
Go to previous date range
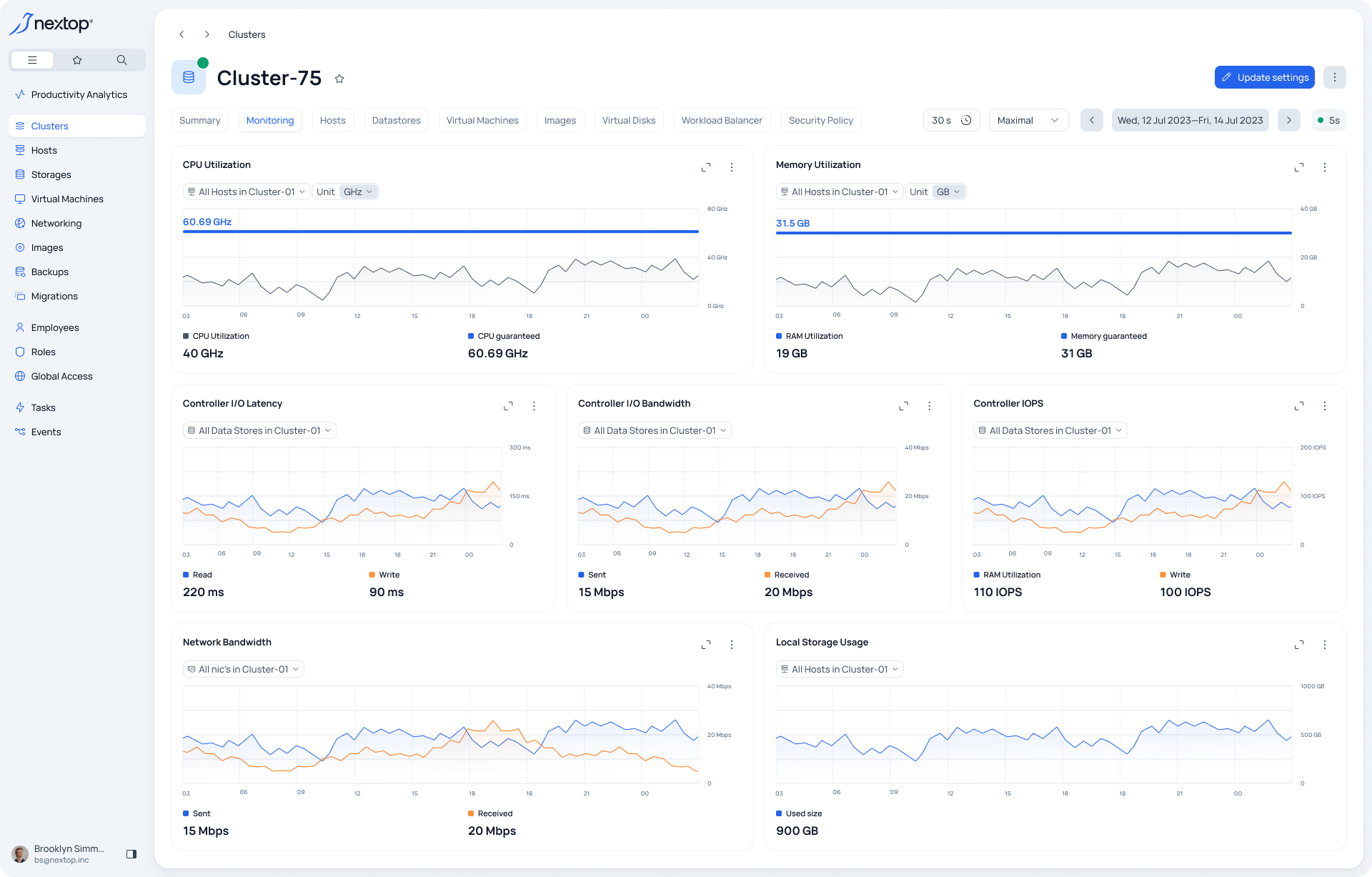(x=1092, y=120)
